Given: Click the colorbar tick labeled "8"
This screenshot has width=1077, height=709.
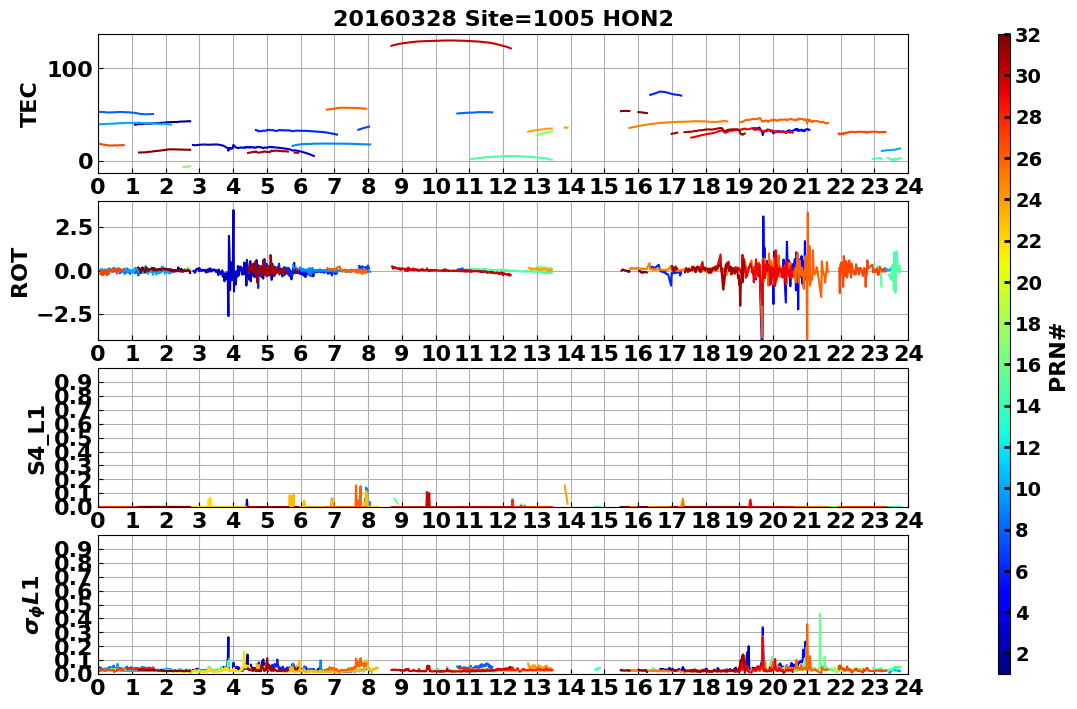Looking at the screenshot, I should click(1022, 530).
